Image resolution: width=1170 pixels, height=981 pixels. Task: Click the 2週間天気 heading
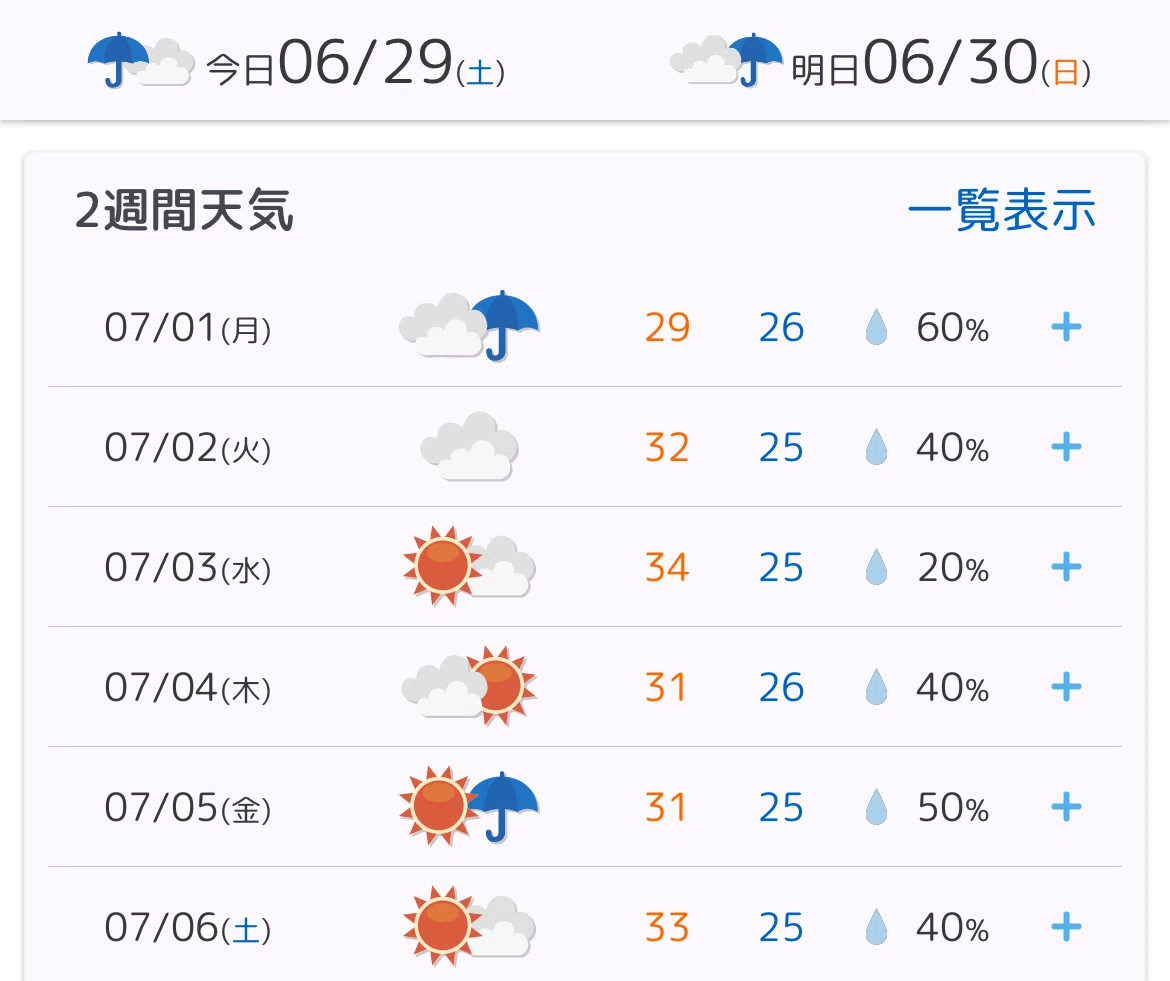pos(184,210)
